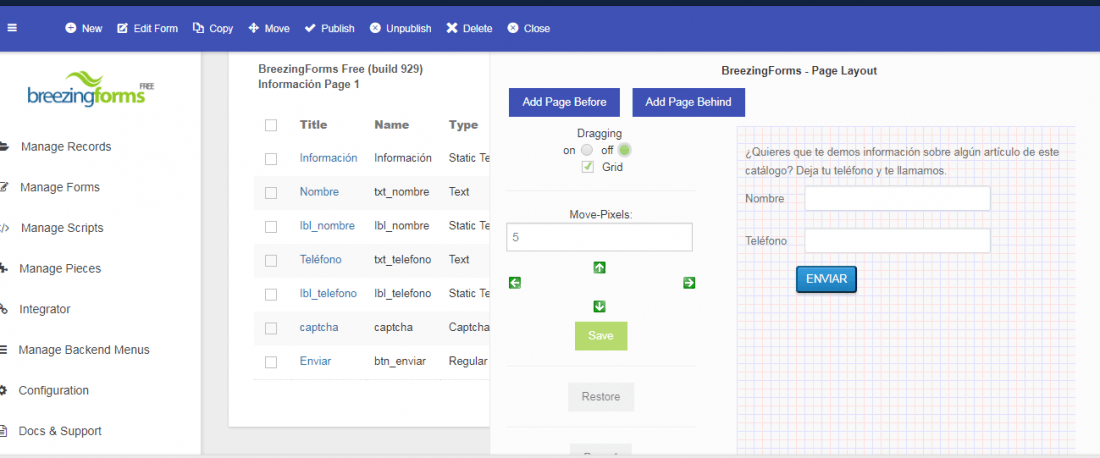Toggle the hamburger sidebar menu icon
Image resolution: width=1100 pixels, height=458 pixels.
[x=12, y=28]
